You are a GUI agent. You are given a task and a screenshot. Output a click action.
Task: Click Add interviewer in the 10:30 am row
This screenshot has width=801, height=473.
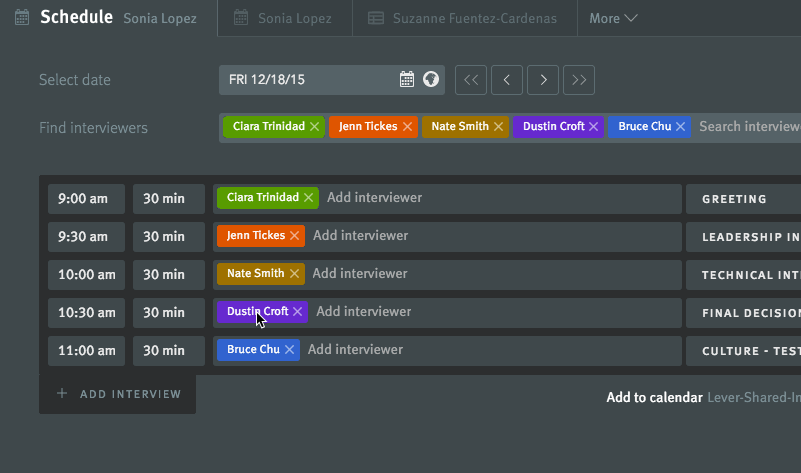click(x=364, y=312)
